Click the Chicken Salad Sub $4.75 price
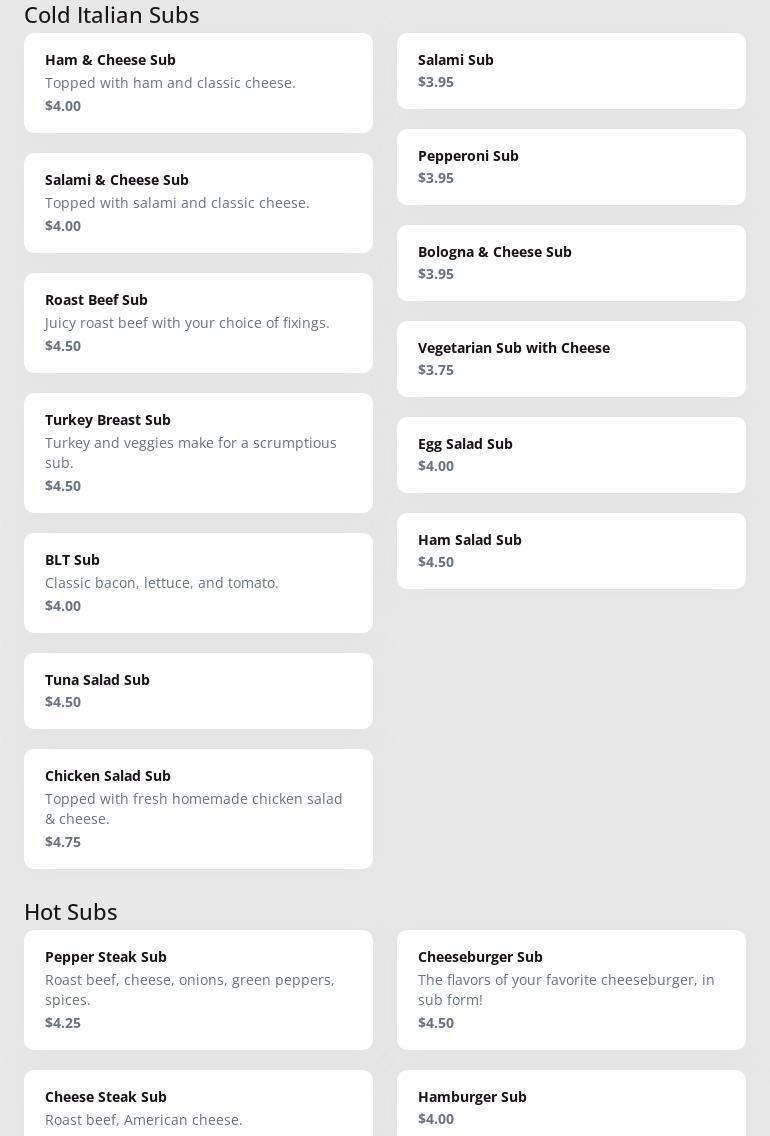 (x=63, y=842)
